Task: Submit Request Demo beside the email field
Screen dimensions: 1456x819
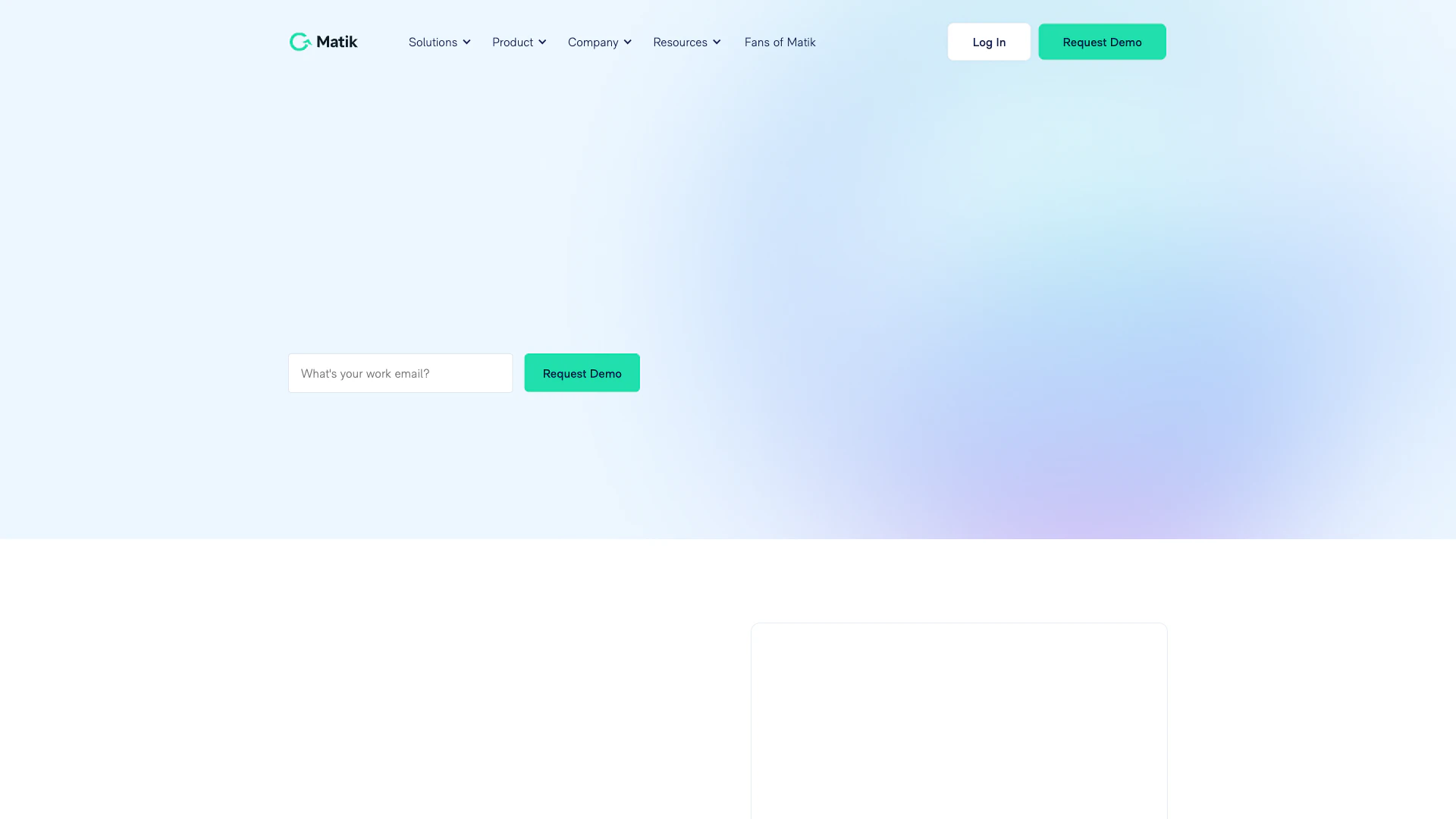Action: [x=582, y=373]
